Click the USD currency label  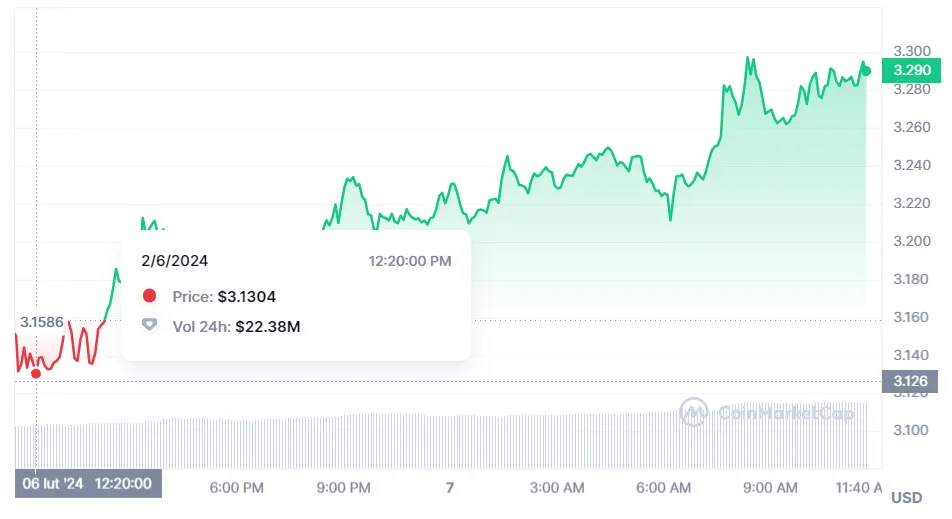click(906, 498)
